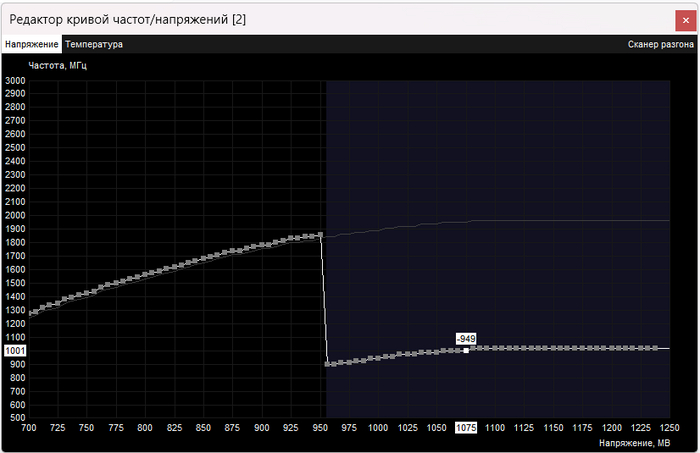Click the 1250 voltage axis value

(x=669, y=428)
